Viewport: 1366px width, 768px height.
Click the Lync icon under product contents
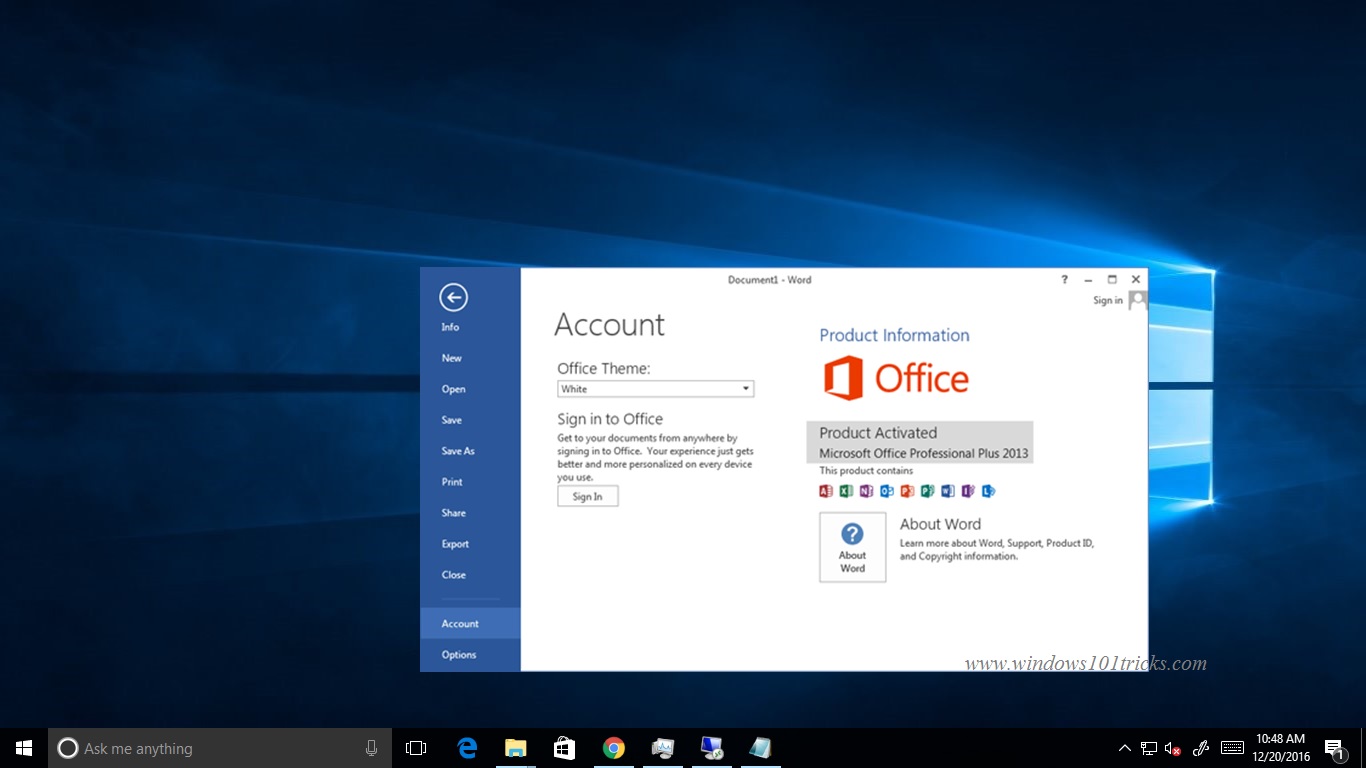pyautogui.click(x=988, y=491)
